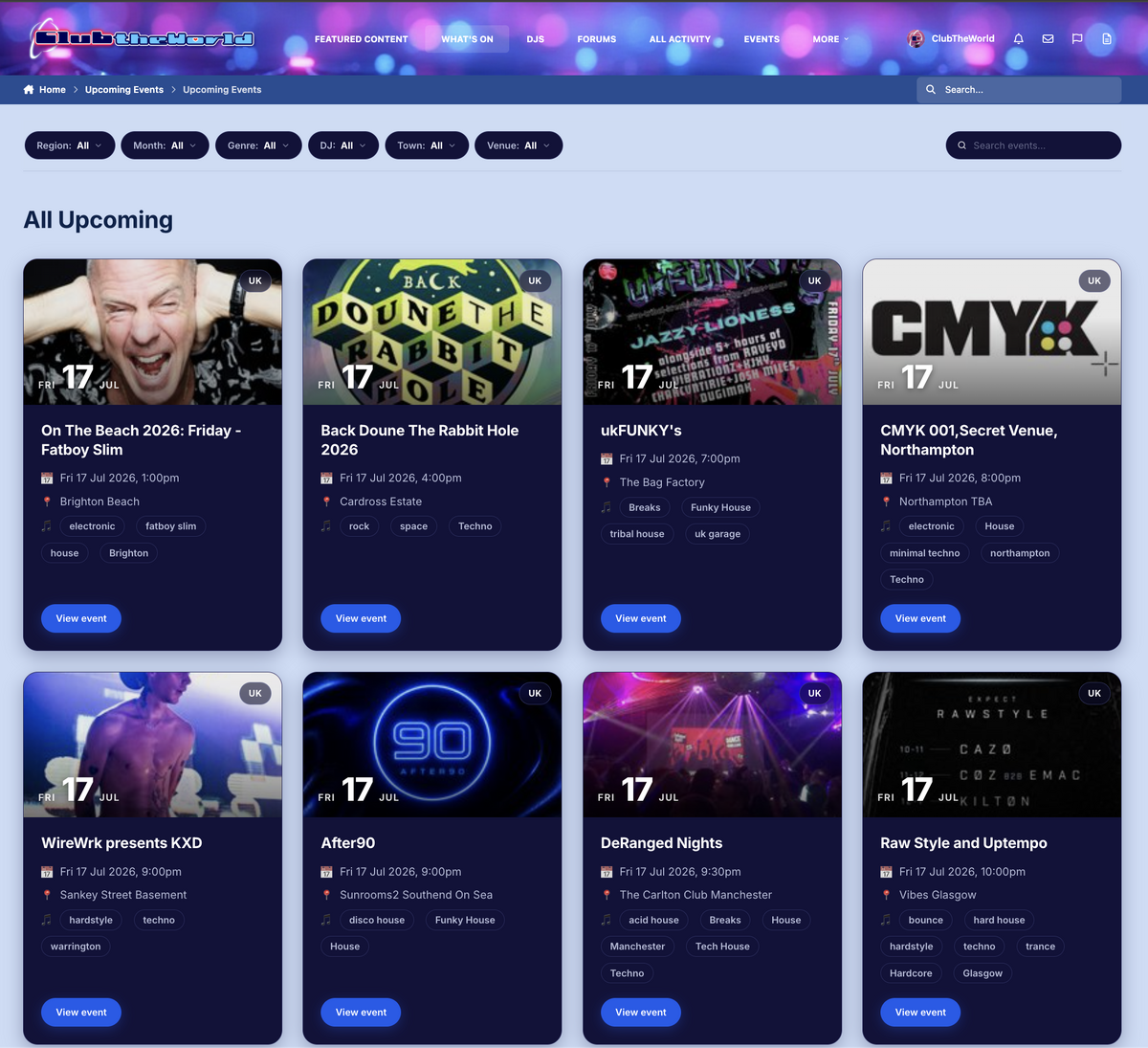
Task: View event for Back Doune The Rabbit Hole
Action: pos(361,618)
